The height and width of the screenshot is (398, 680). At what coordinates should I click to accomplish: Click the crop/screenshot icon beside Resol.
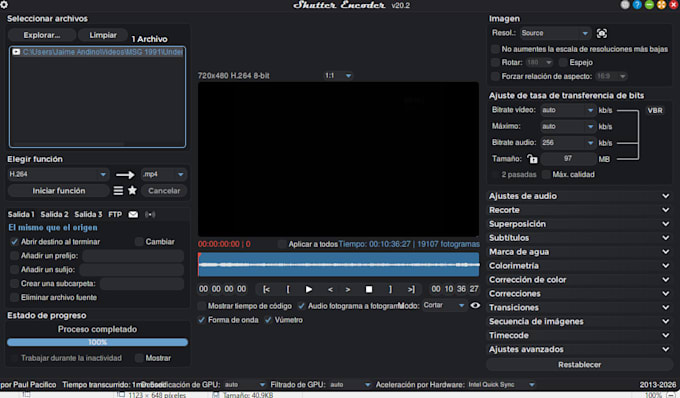click(602, 33)
